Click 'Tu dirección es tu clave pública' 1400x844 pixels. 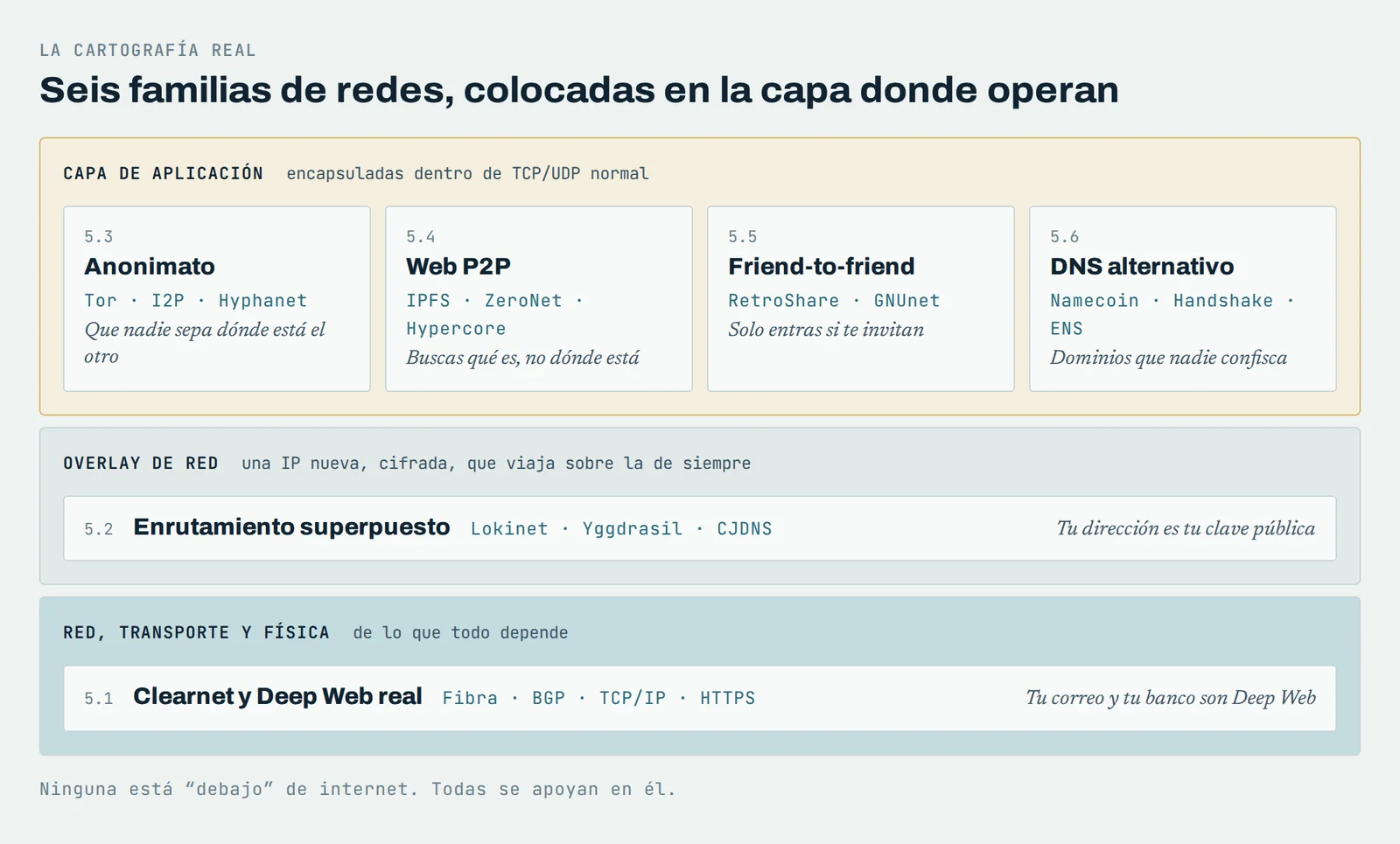[1186, 528]
